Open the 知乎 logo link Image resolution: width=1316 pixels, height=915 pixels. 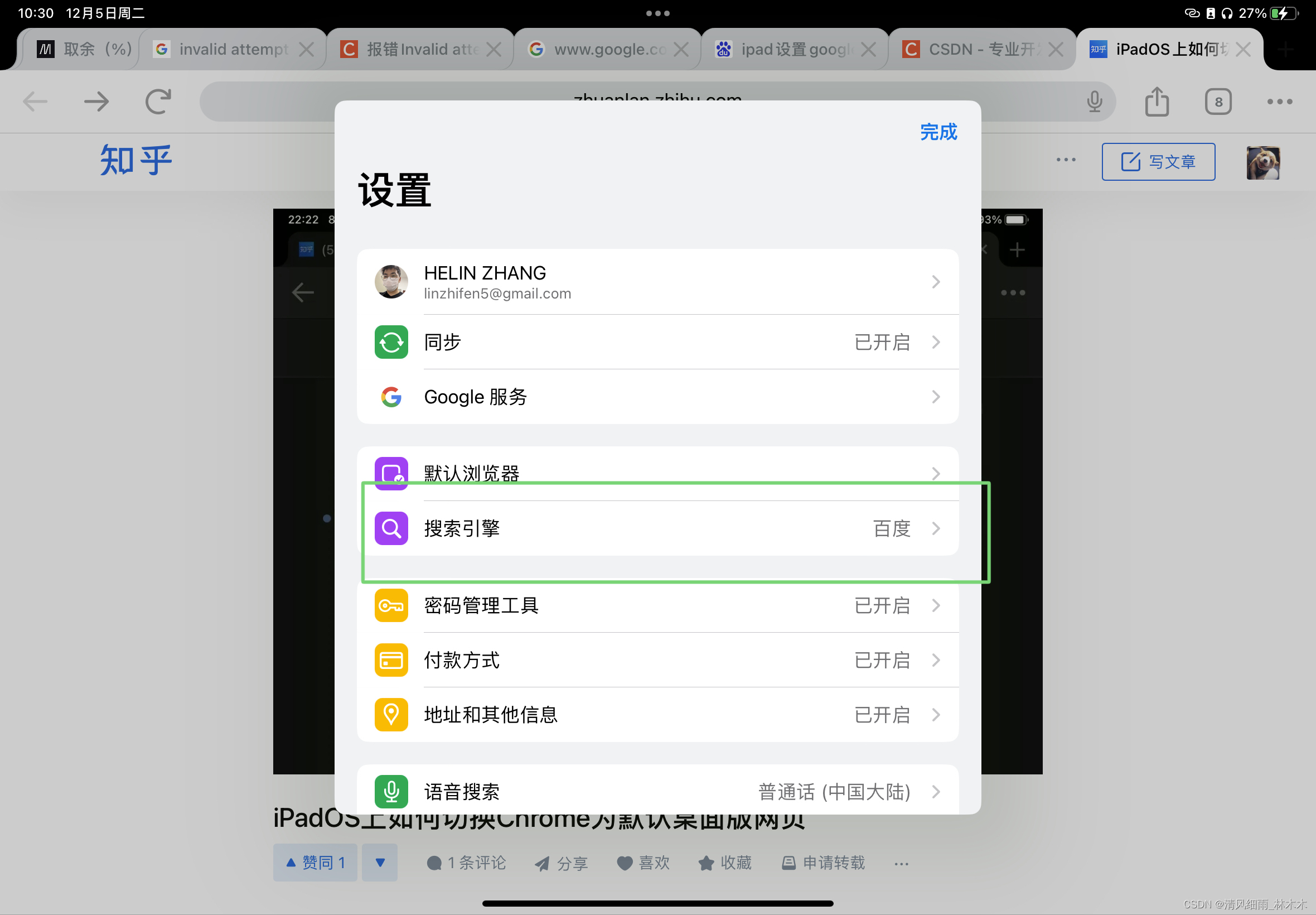click(136, 161)
